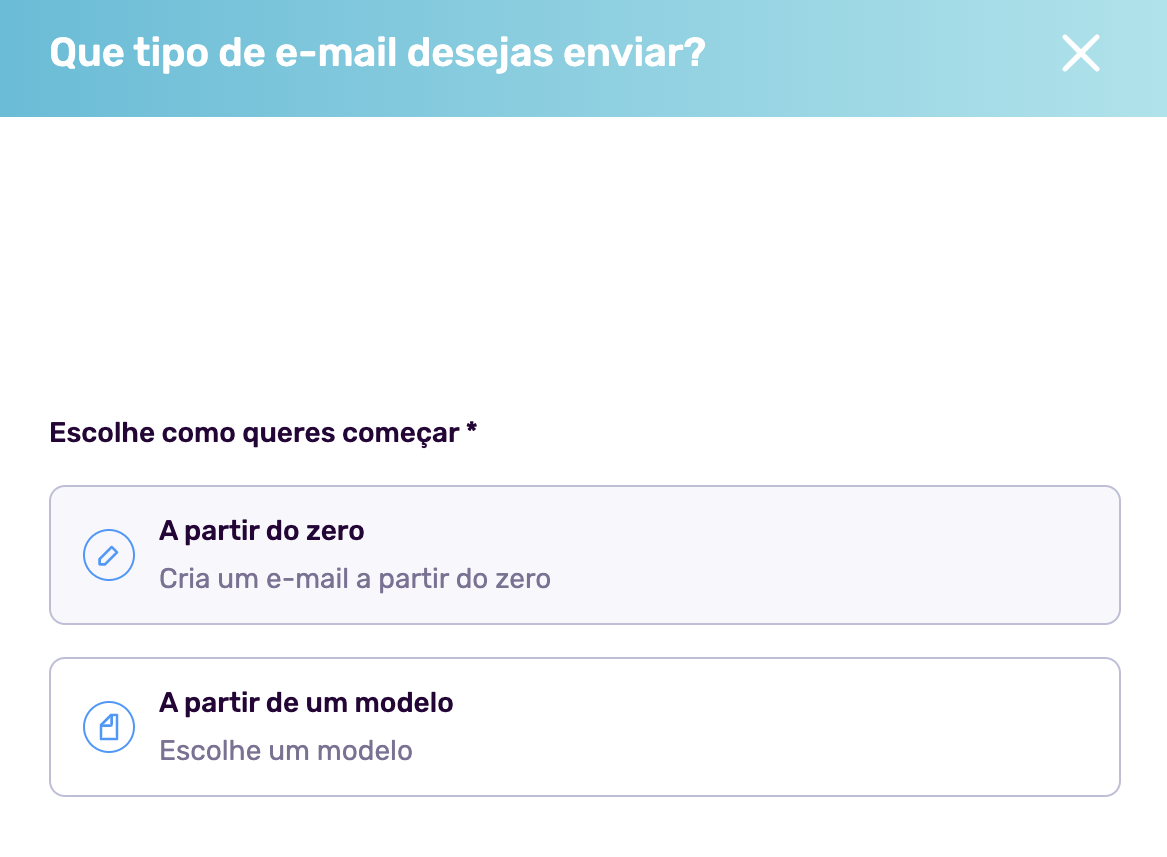The image size is (1167, 857).
Task: Choose the highlighted start-from-scratch option card
Action: click(x=583, y=555)
